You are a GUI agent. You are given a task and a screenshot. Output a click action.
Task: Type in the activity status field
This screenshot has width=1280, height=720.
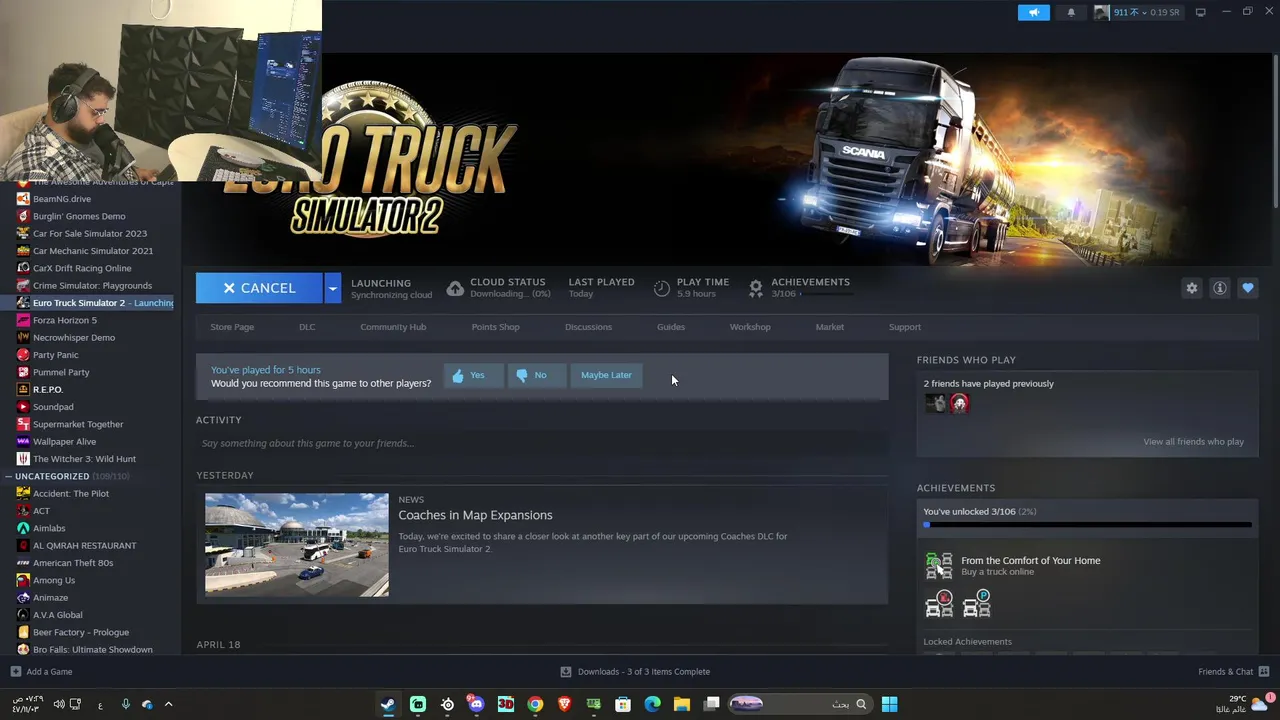coord(542,443)
